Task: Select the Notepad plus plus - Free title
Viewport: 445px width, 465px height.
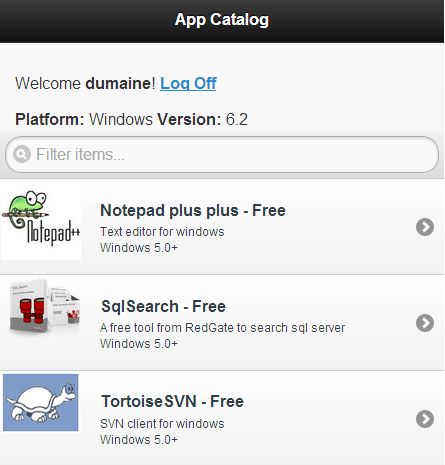Action: tap(193, 210)
